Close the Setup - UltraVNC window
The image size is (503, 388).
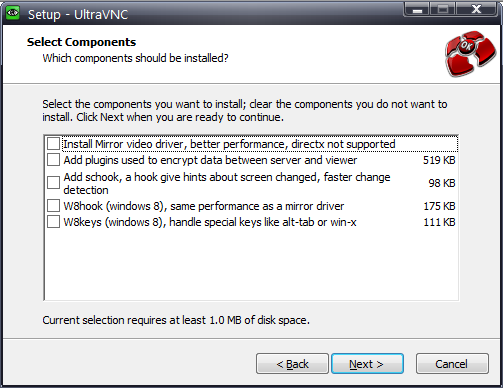(x=476, y=10)
